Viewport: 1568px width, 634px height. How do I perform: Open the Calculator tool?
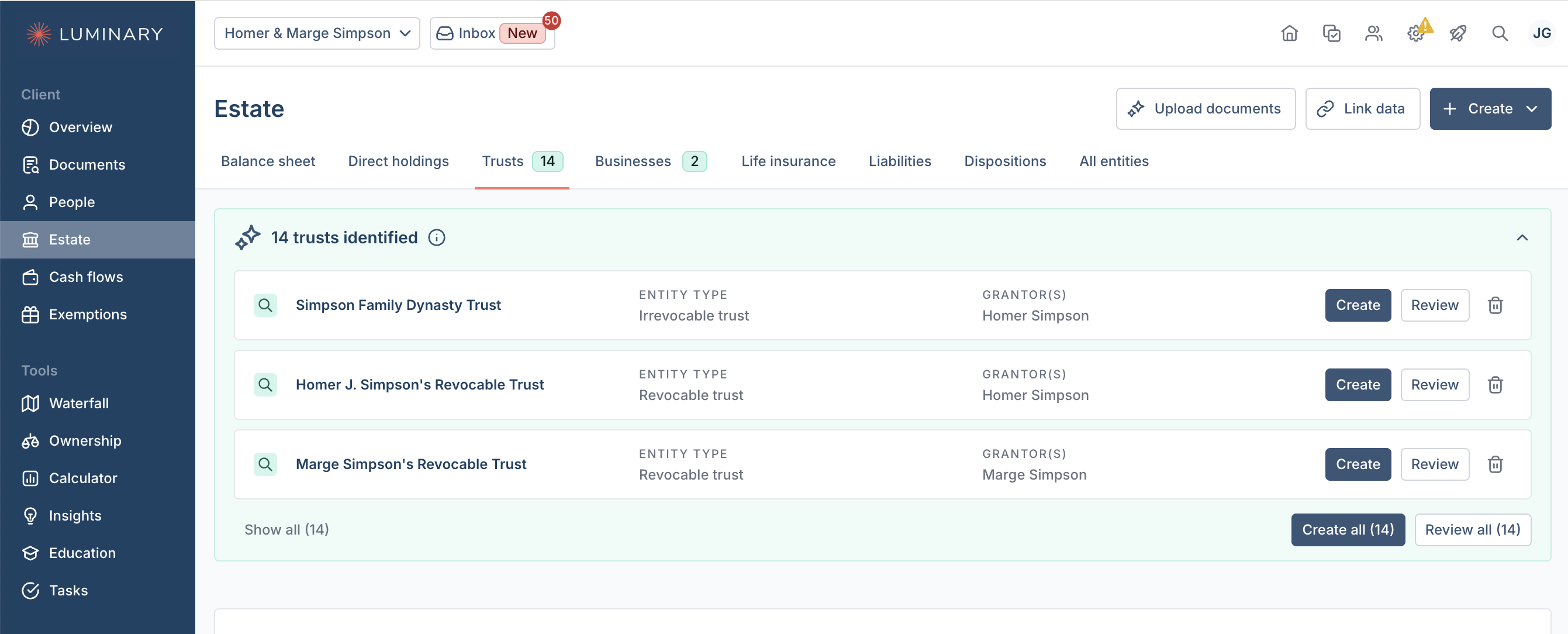point(98,478)
